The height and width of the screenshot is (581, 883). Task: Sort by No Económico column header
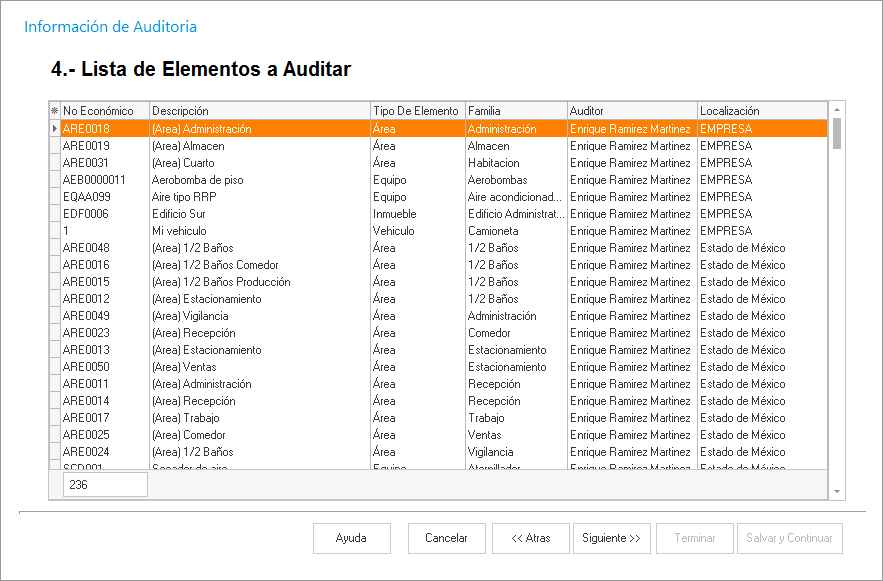(104, 111)
